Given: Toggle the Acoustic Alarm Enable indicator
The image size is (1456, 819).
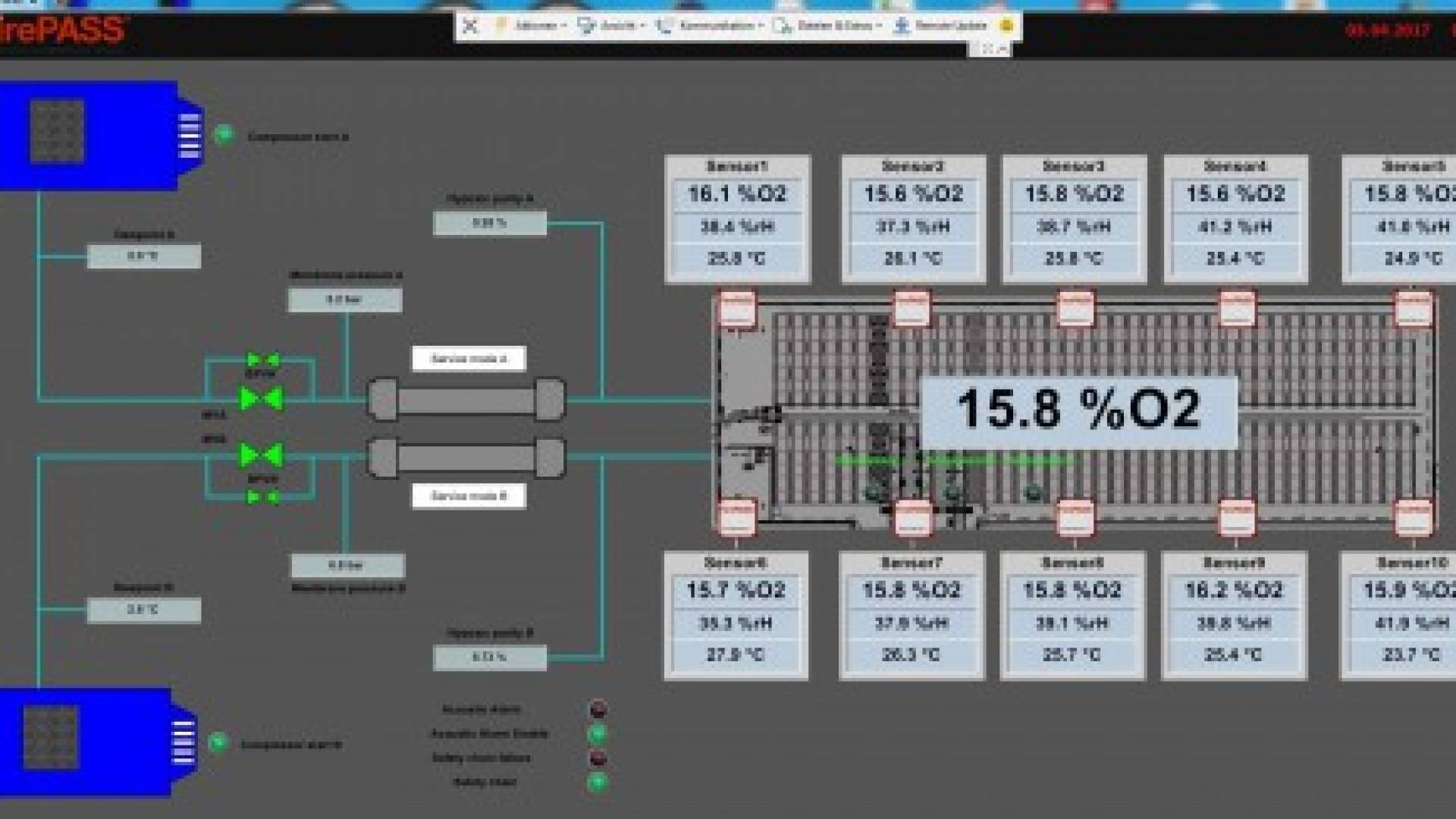Looking at the screenshot, I should (x=598, y=733).
